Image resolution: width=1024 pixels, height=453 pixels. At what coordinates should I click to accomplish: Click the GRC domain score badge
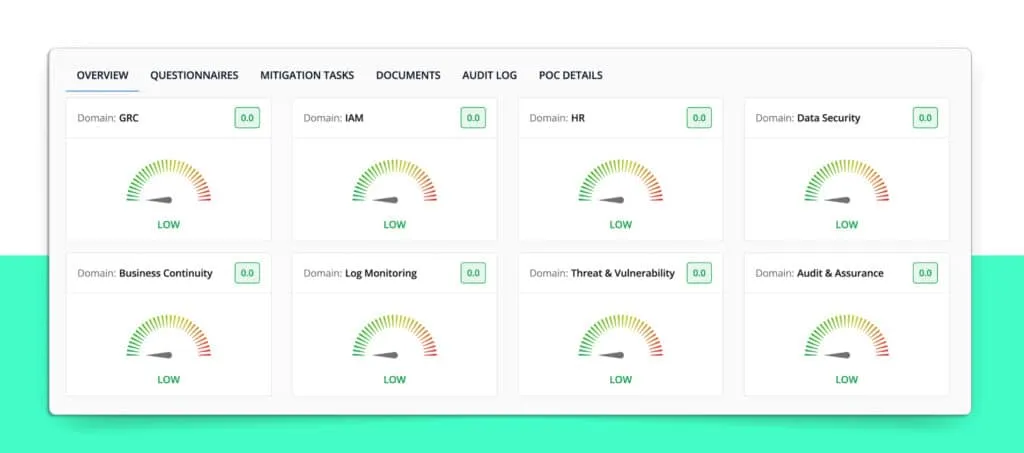[x=248, y=118]
